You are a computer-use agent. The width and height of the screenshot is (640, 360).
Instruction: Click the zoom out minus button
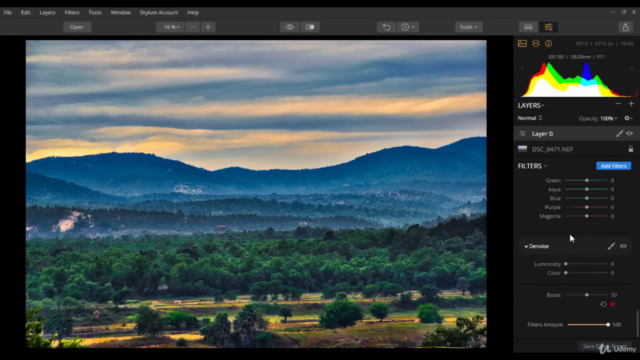192,27
